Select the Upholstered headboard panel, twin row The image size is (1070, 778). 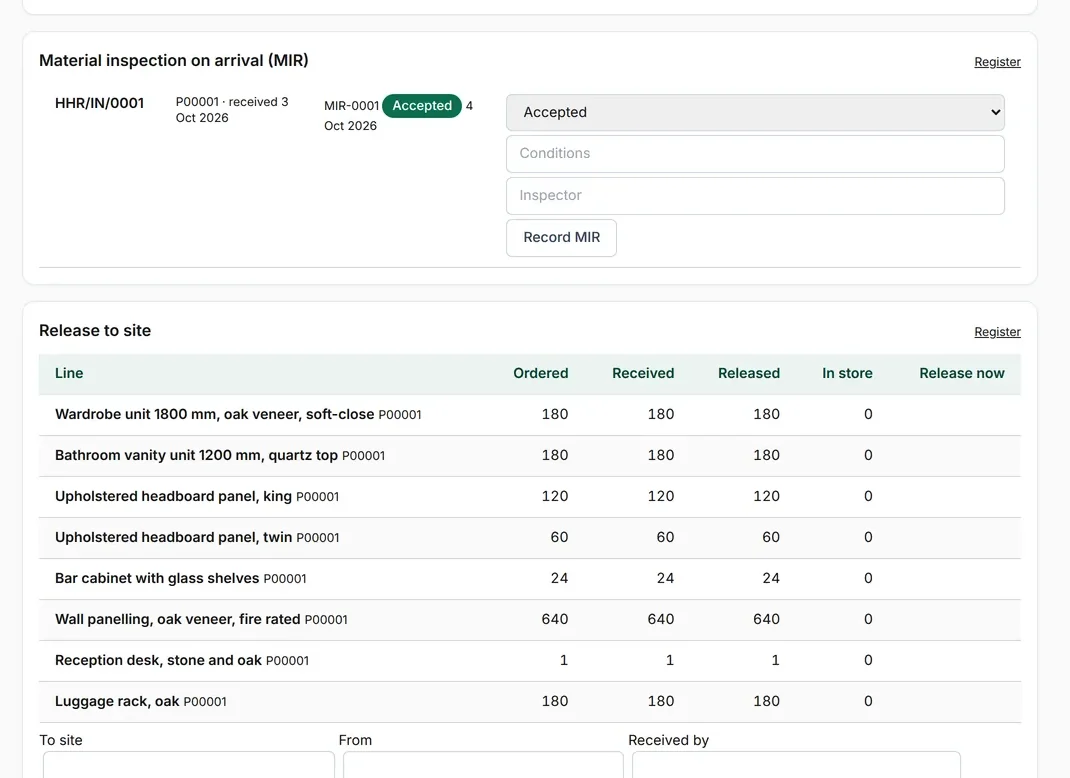(530, 538)
